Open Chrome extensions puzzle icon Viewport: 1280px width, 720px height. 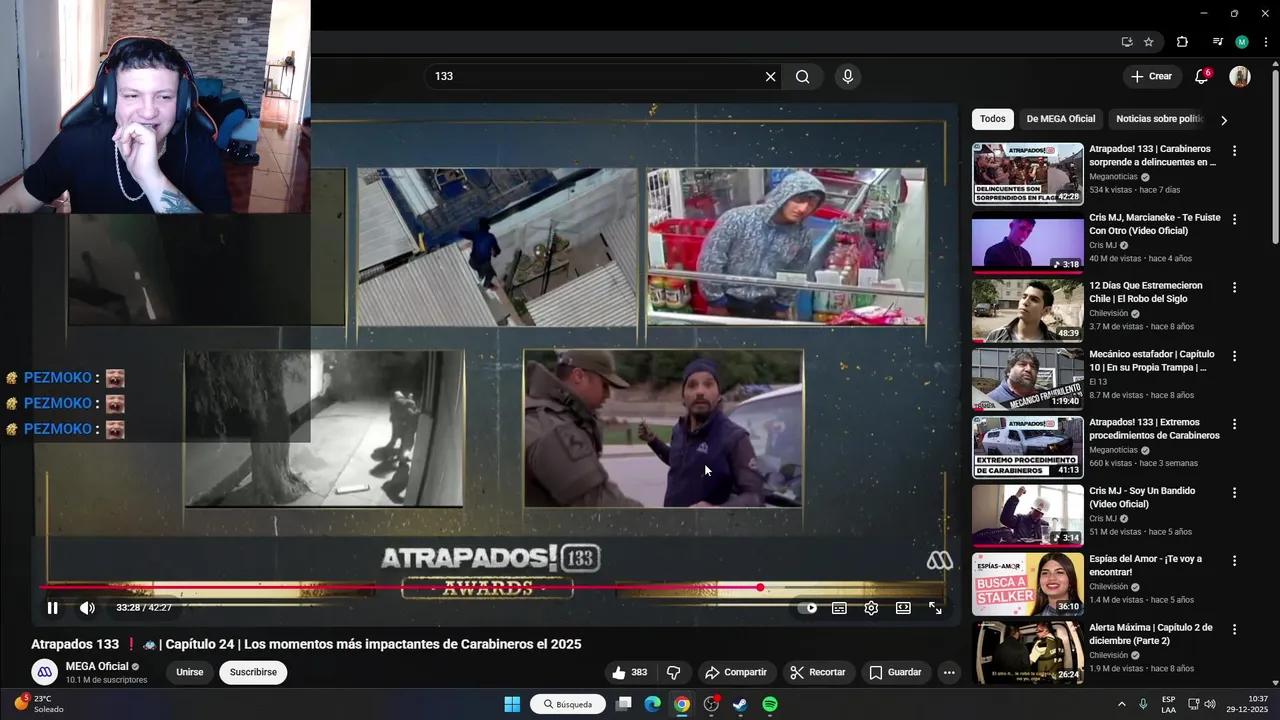click(1182, 42)
